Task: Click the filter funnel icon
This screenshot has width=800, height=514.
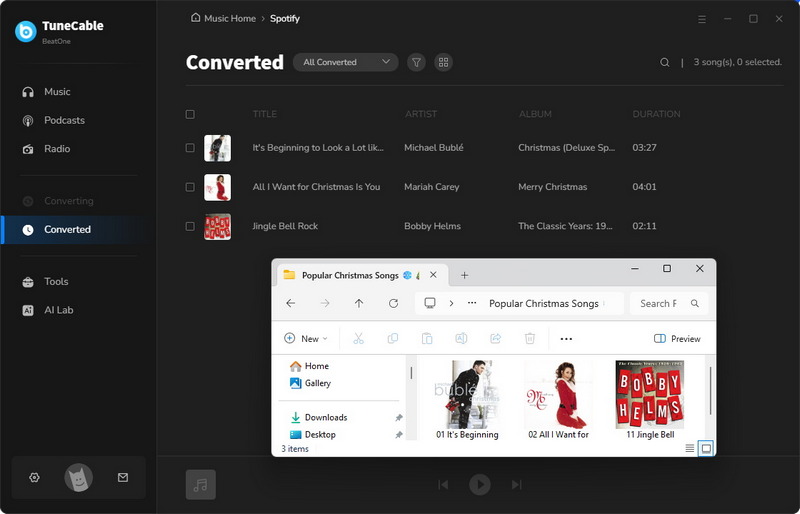Action: (x=416, y=62)
